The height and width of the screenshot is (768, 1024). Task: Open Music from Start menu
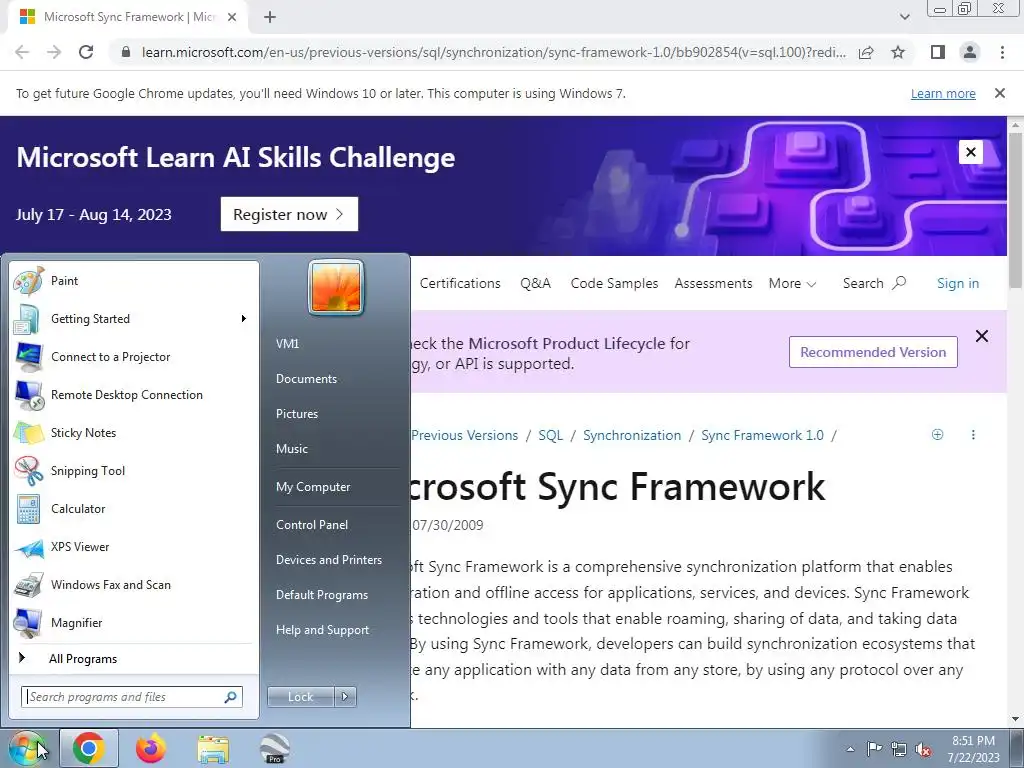click(x=291, y=449)
